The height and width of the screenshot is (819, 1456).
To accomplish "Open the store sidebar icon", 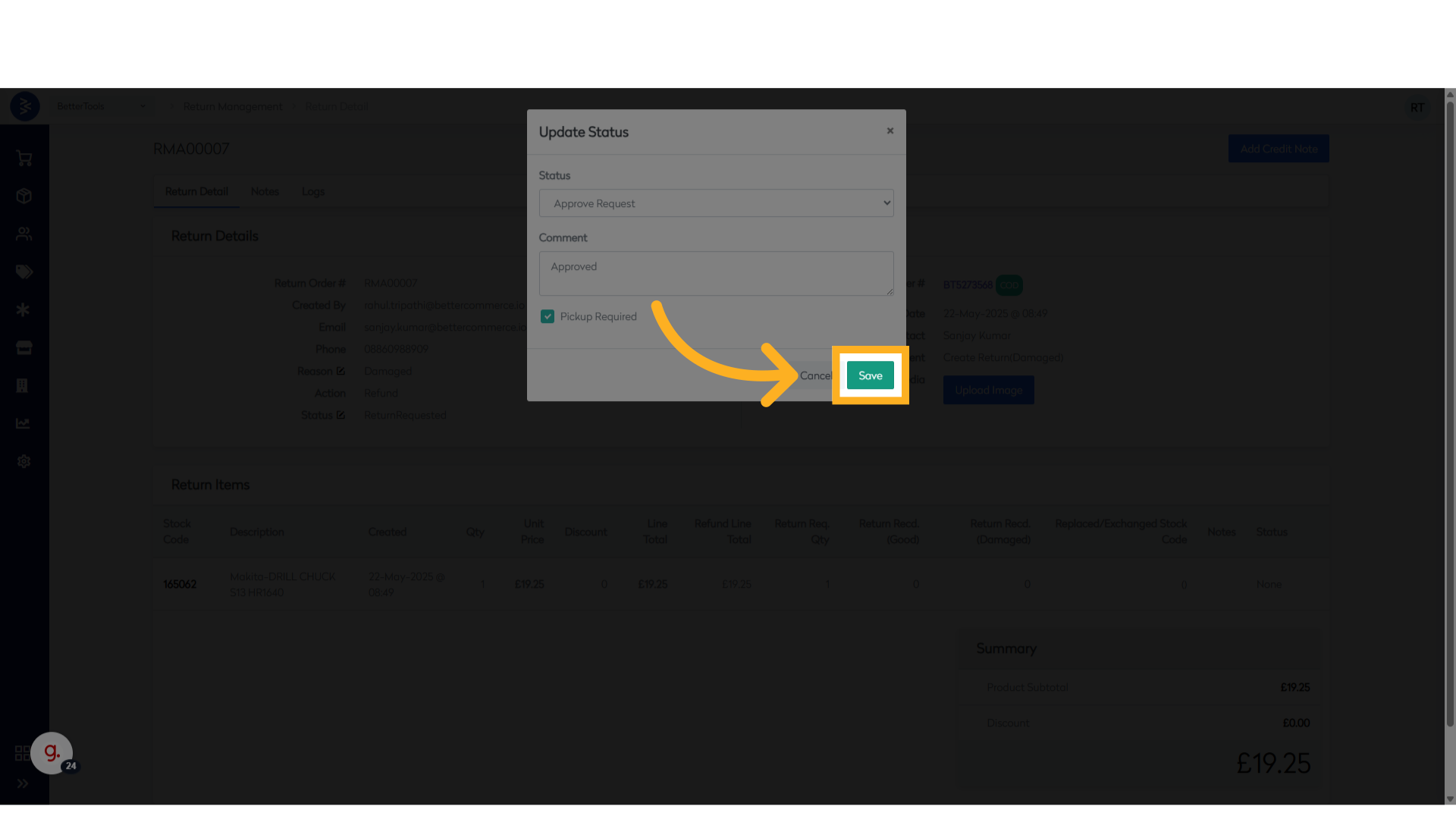I will (x=24, y=348).
